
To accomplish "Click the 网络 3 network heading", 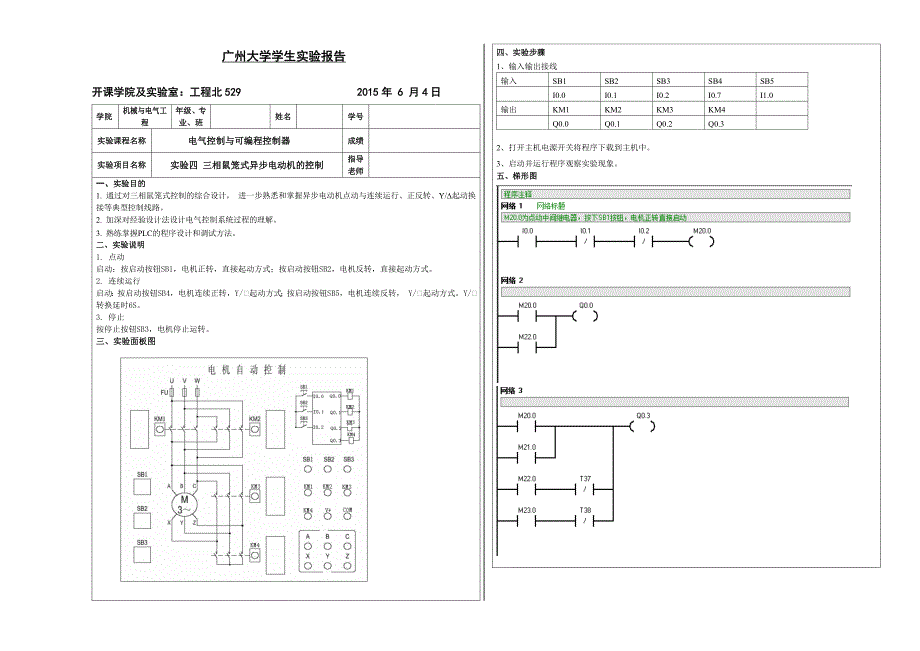I will pos(511,390).
